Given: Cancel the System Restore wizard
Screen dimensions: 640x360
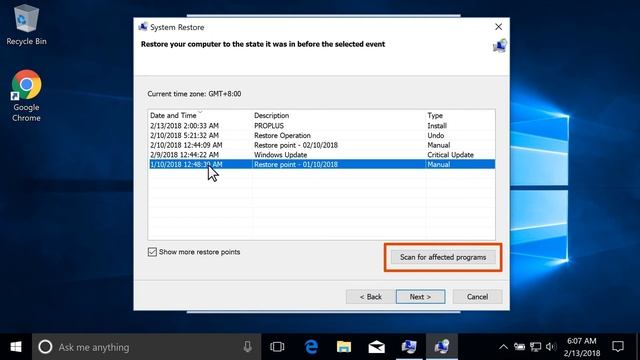Looking at the screenshot, I should point(477,297).
